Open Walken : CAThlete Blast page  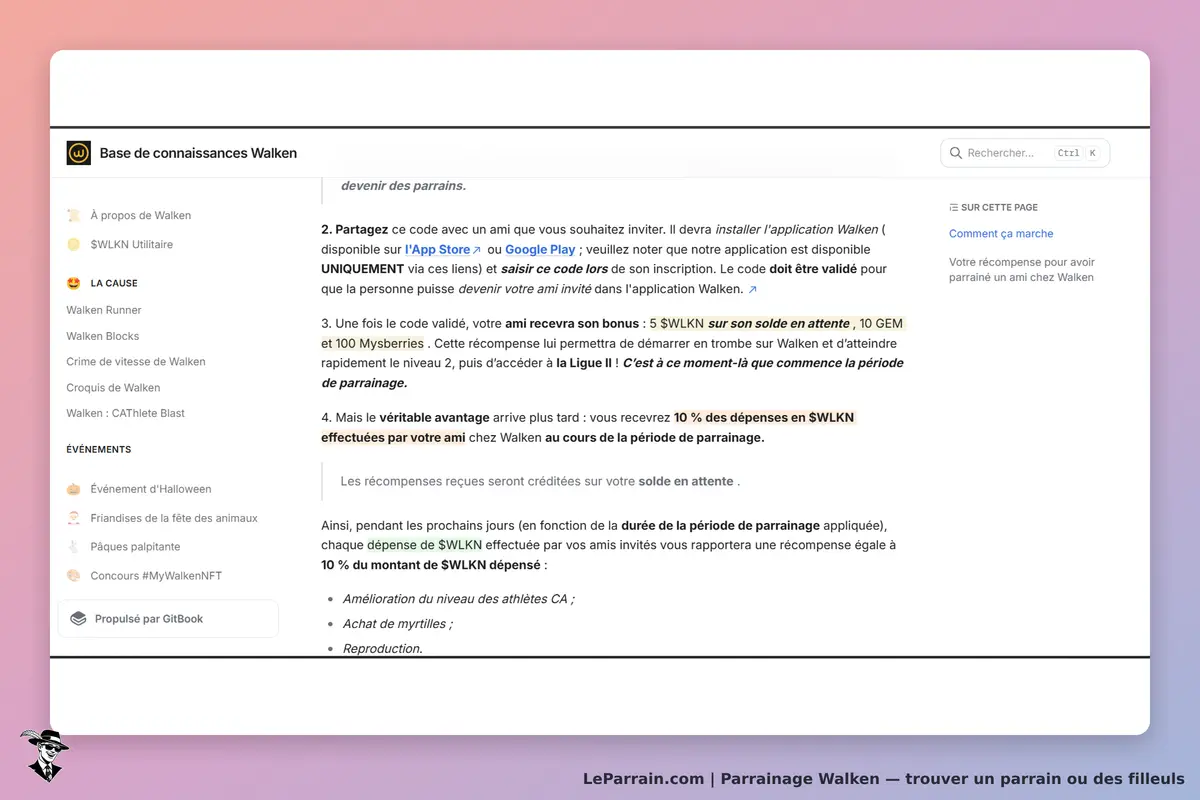click(x=126, y=413)
